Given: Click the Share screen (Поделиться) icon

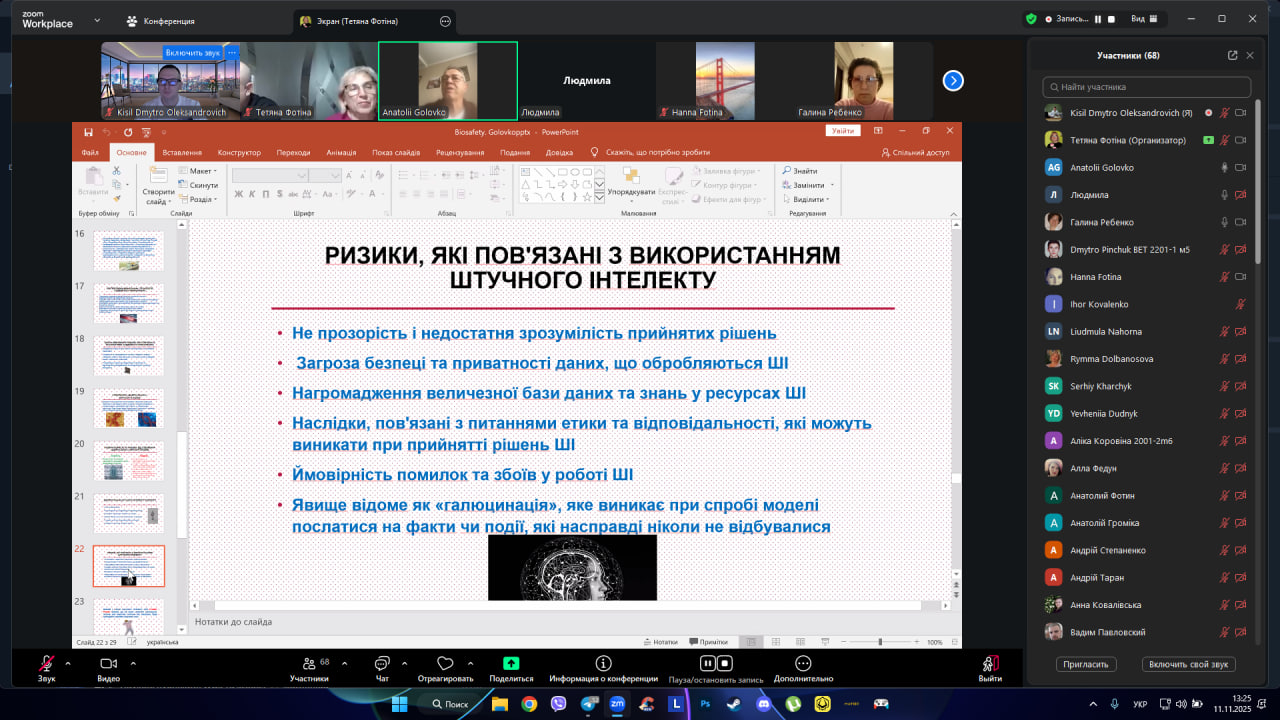Looking at the screenshot, I should pos(511,663).
